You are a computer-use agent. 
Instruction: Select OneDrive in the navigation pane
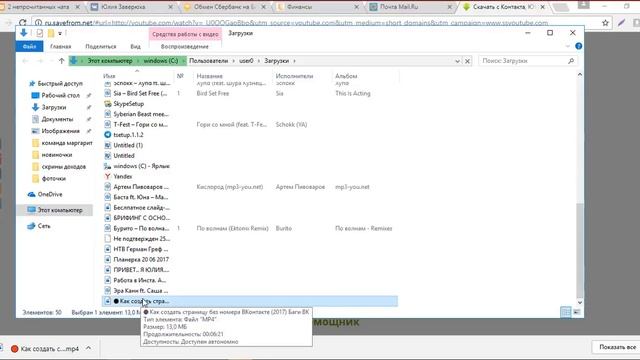(x=49, y=194)
